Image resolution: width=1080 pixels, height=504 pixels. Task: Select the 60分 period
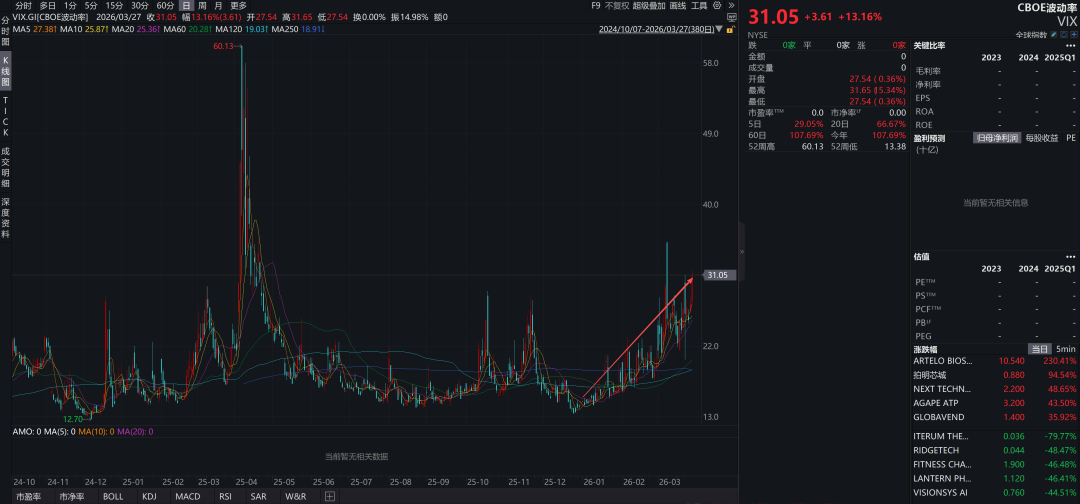click(x=165, y=6)
